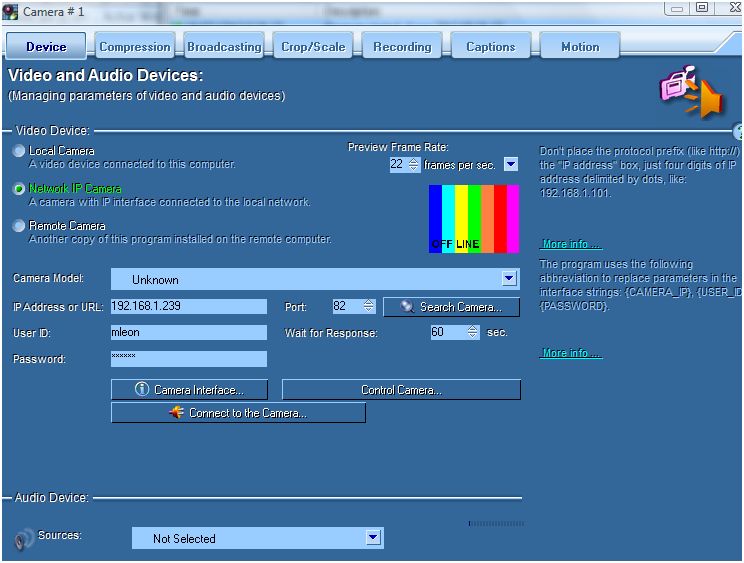Click the IP Address or URL field
Screen dimensions: 744x563
(x=189, y=306)
